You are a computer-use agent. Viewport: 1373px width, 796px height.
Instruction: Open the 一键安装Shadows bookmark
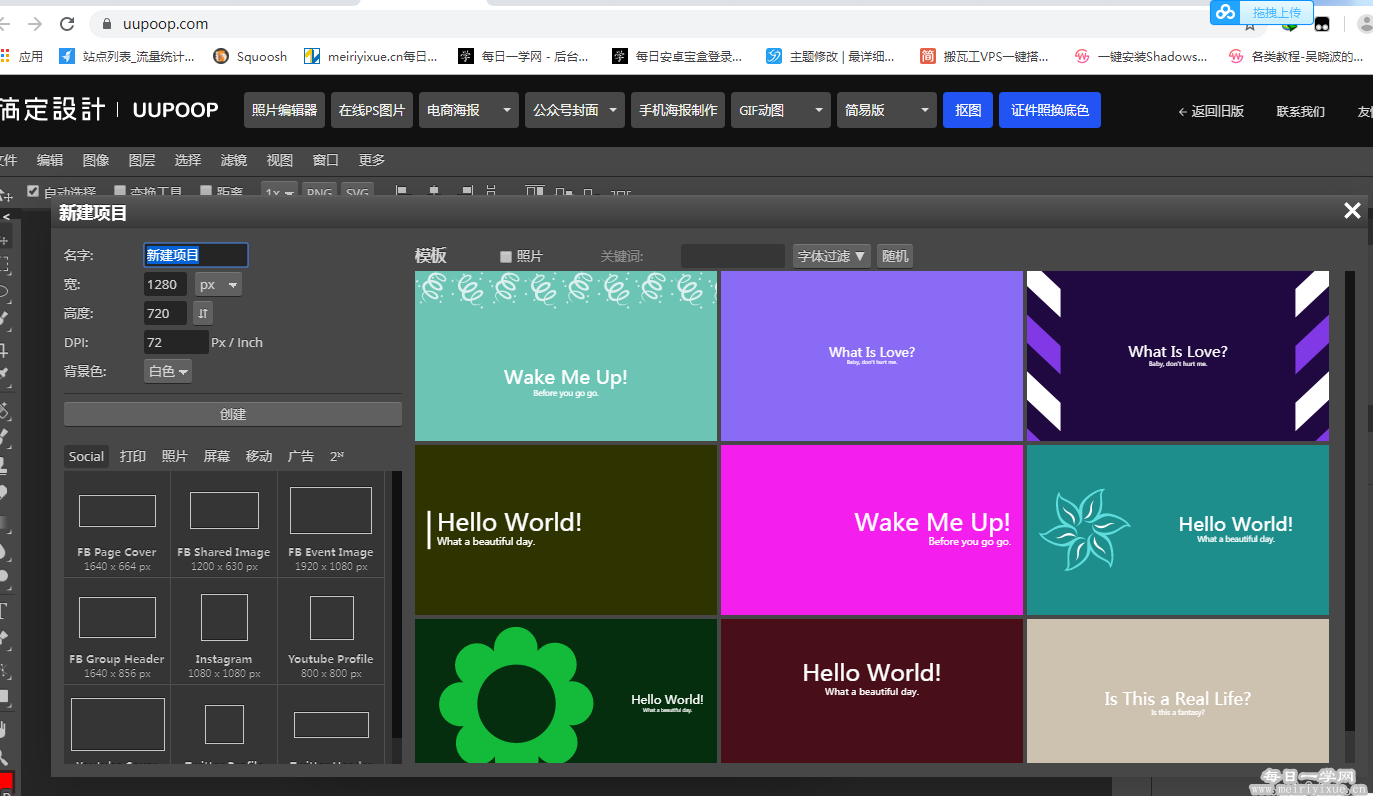(1141, 57)
